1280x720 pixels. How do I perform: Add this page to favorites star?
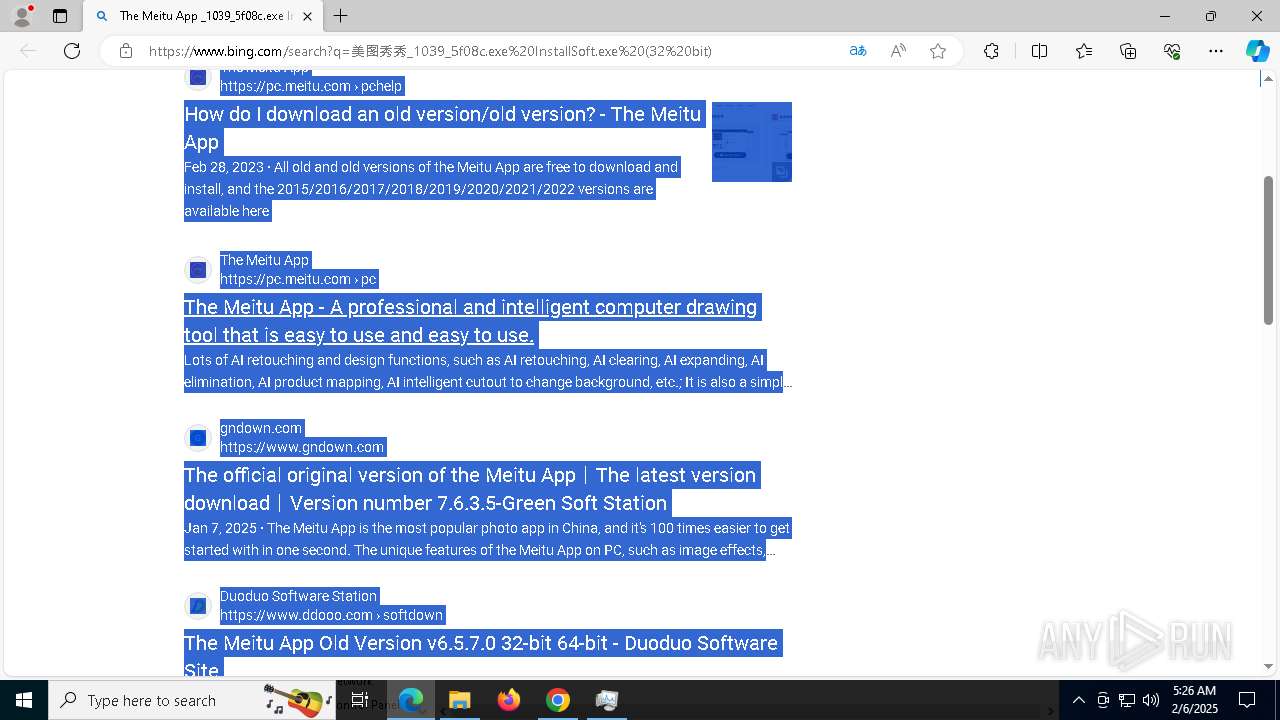938,51
